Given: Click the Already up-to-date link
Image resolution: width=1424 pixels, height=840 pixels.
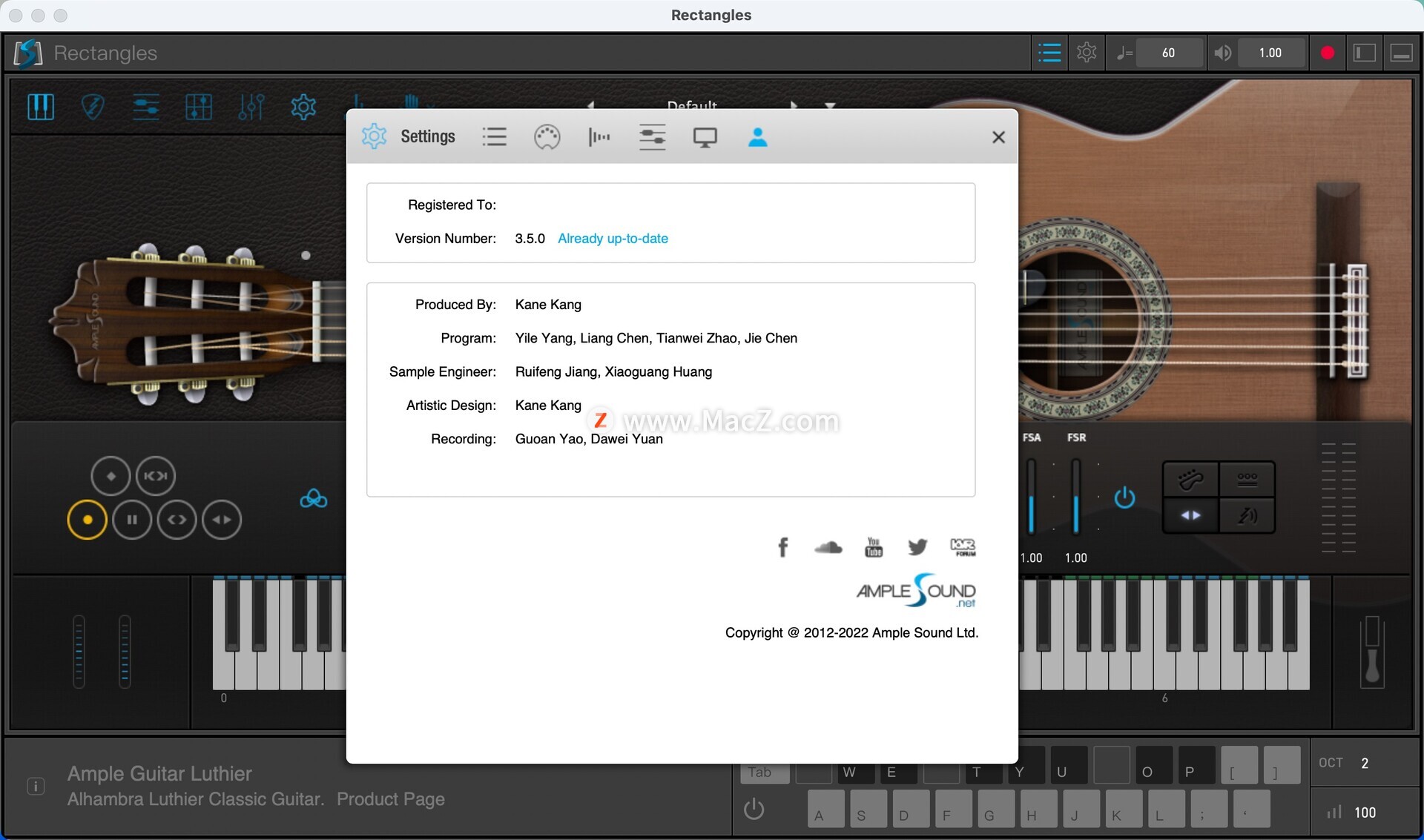Looking at the screenshot, I should click(x=613, y=238).
